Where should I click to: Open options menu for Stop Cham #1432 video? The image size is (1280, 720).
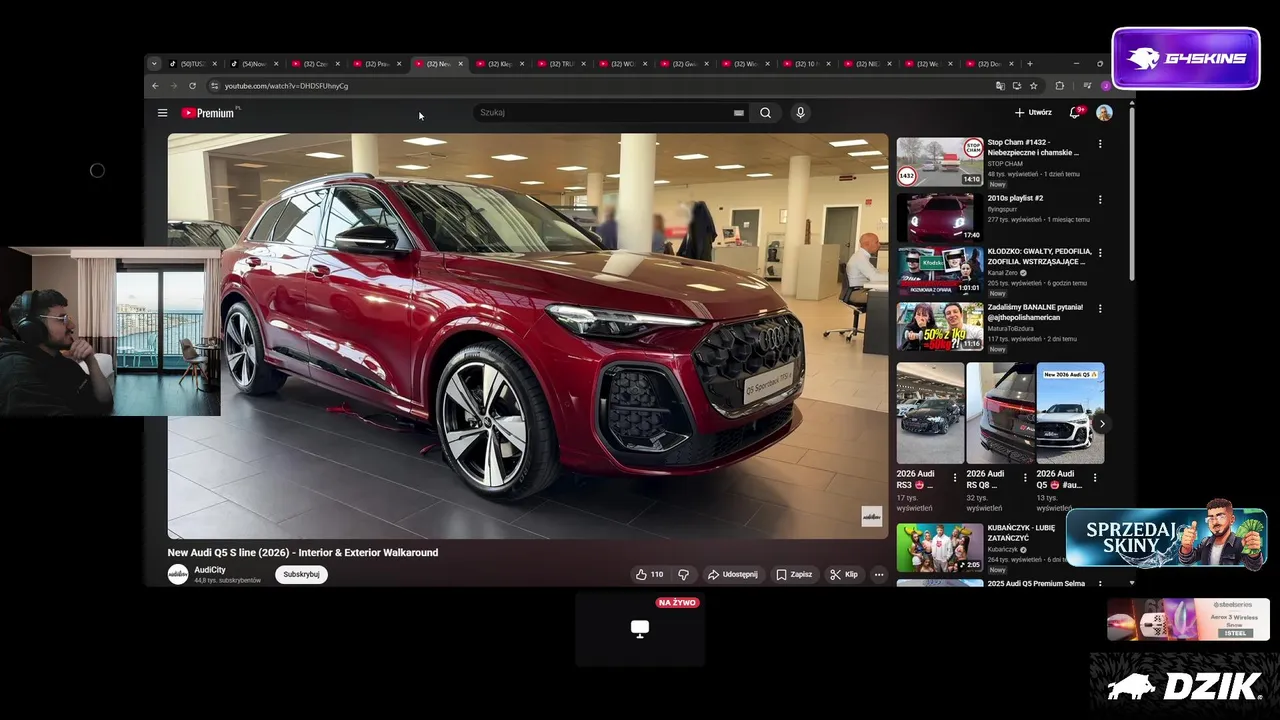pyautogui.click(x=1100, y=144)
